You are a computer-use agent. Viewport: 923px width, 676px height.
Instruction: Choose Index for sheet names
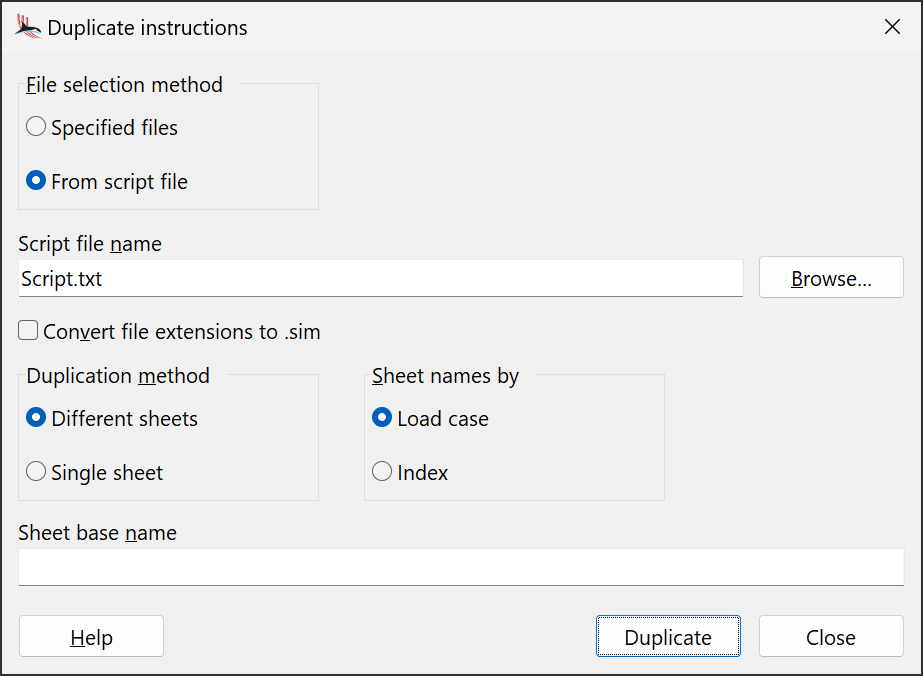pos(382,472)
